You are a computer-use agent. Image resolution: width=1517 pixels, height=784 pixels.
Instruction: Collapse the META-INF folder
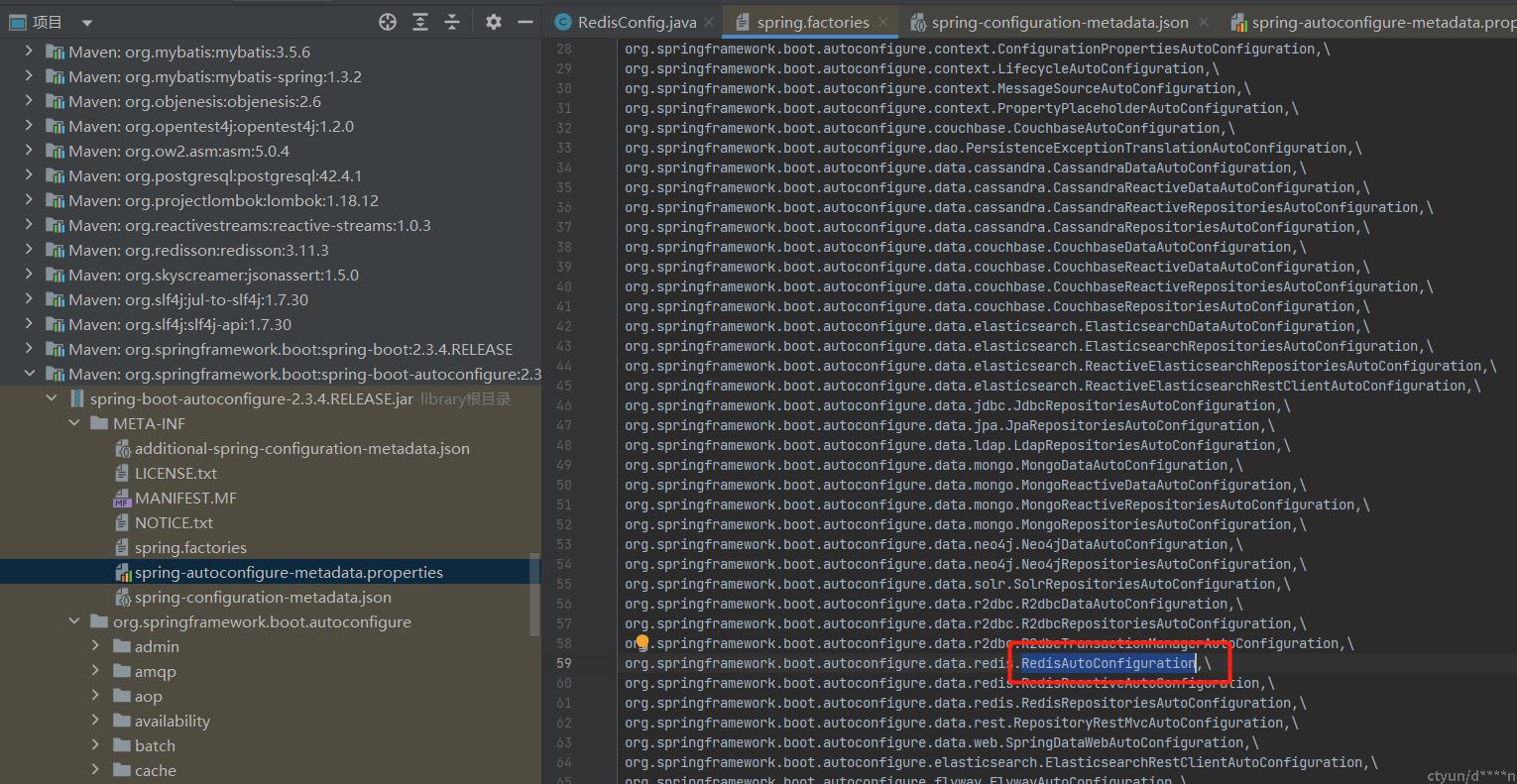click(x=74, y=423)
